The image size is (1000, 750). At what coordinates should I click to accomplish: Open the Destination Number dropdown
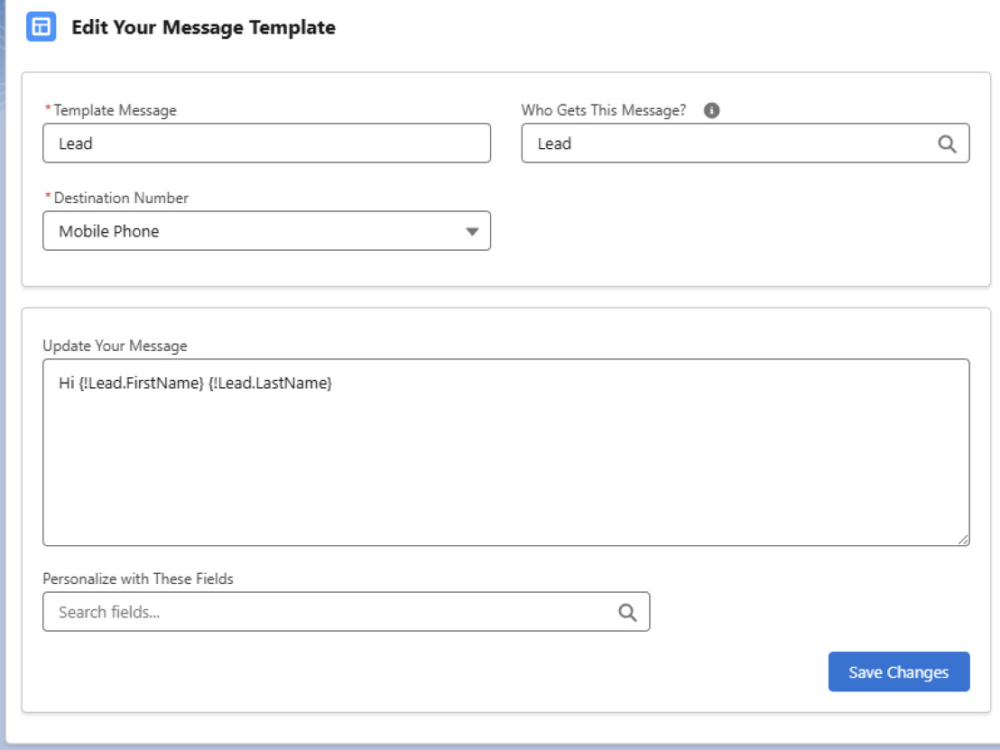point(267,231)
